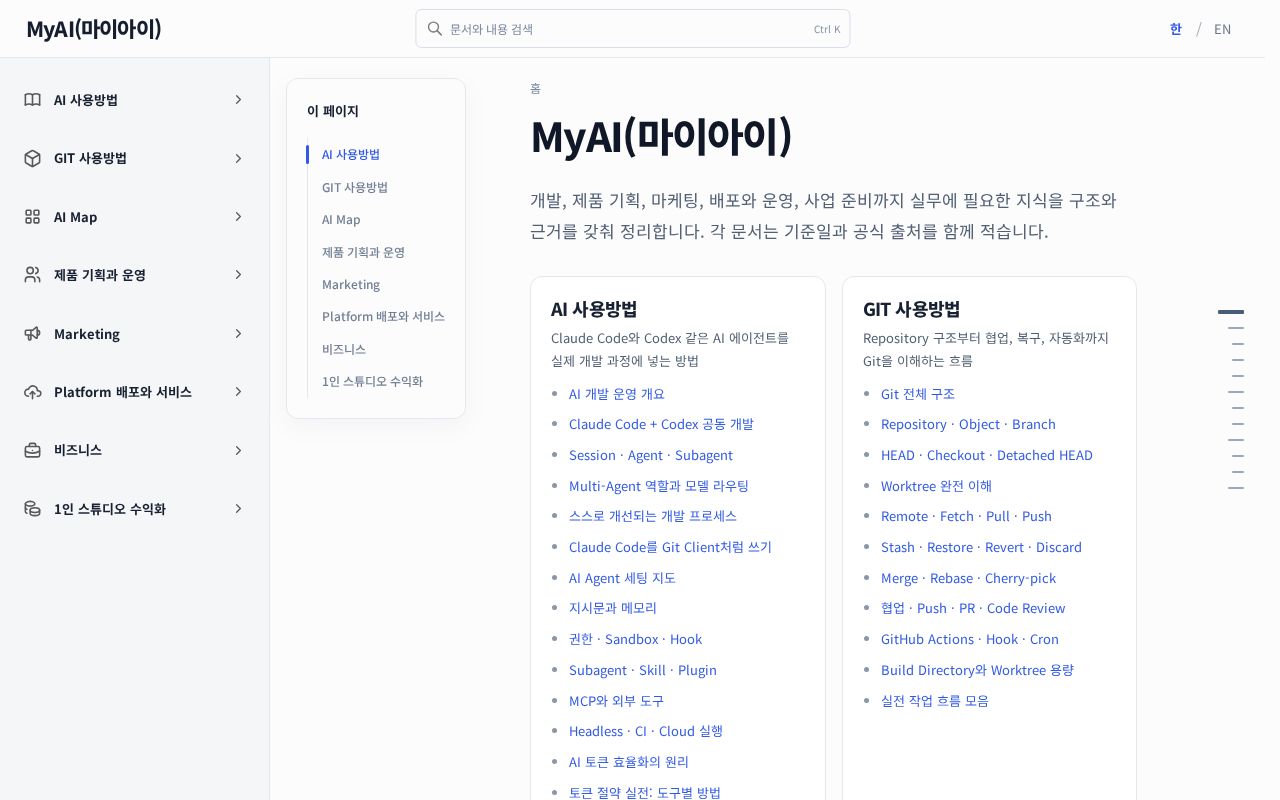This screenshot has height=800, width=1280.
Task: Click the book icon beside AI 사용방법
Action: pyautogui.click(x=33, y=100)
